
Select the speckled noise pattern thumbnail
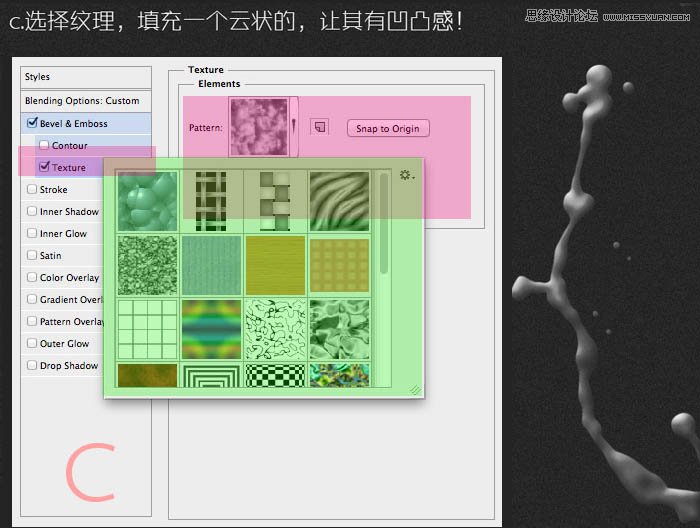(x=147, y=266)
